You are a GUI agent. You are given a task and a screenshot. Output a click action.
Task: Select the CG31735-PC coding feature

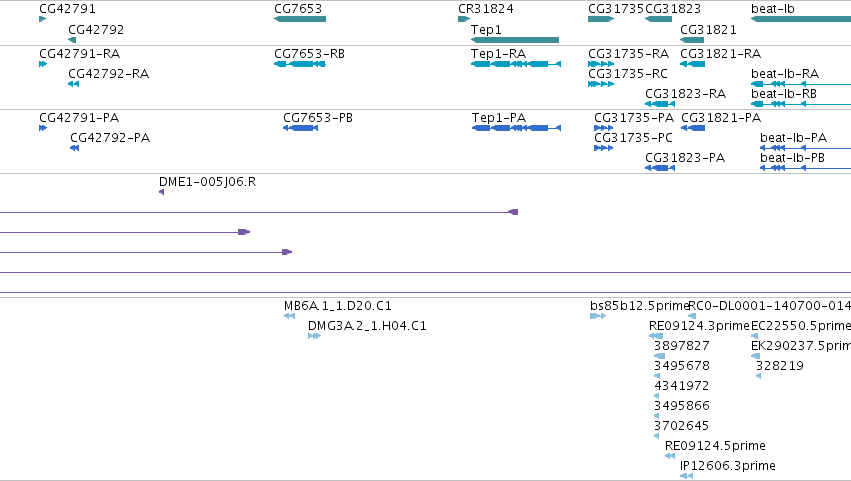pos(604,148)
